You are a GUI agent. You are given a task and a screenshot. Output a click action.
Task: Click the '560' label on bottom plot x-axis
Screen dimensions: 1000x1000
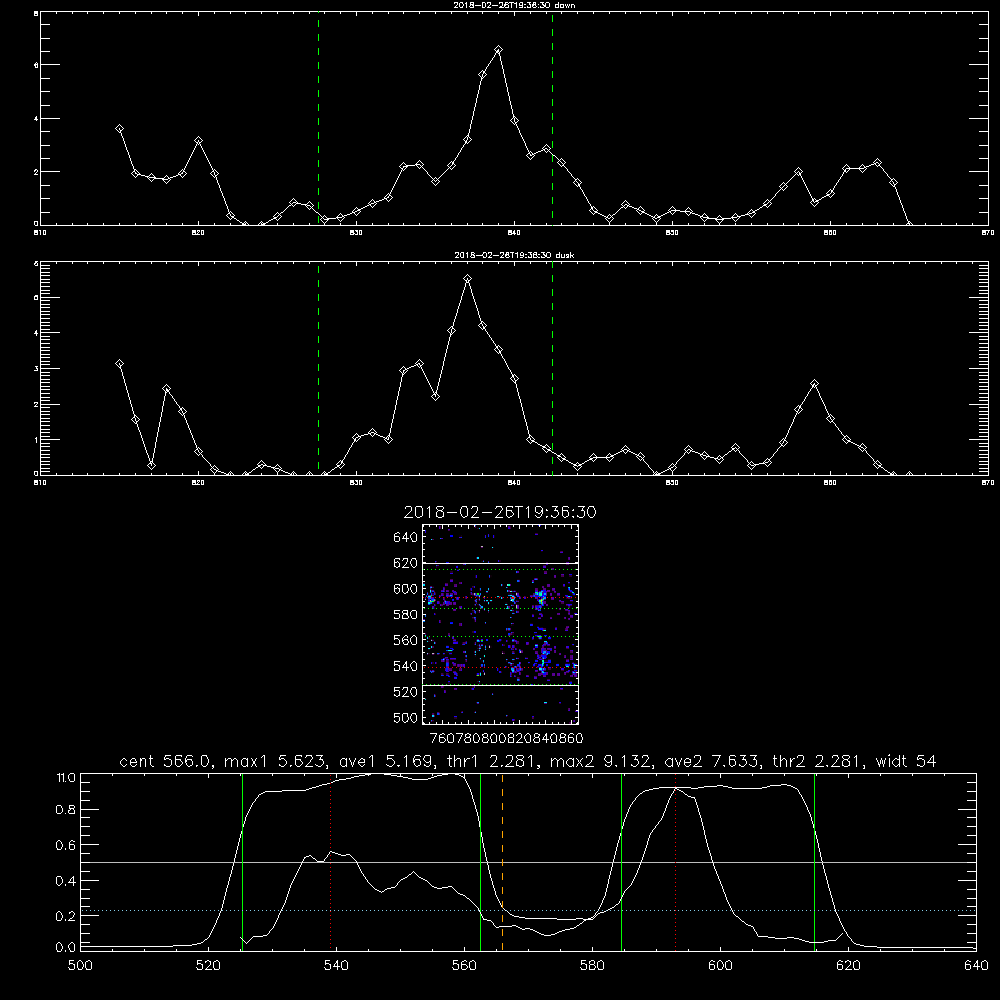tap(464, 966)
